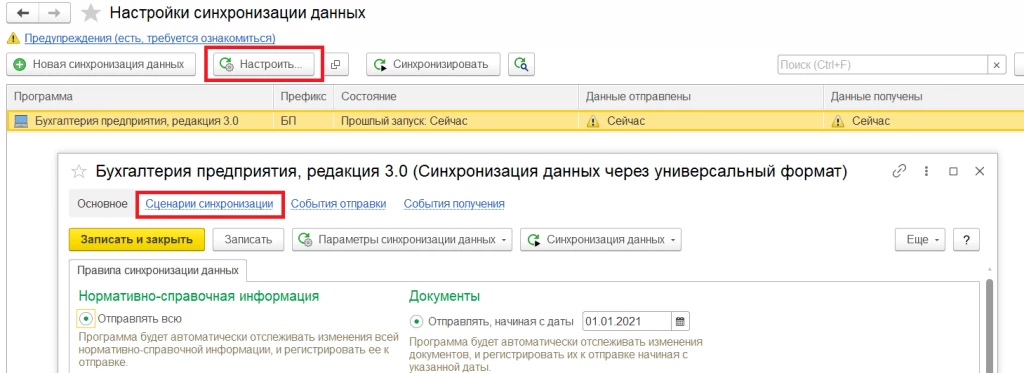Open the Еще dropdown menu

(921, 240)
